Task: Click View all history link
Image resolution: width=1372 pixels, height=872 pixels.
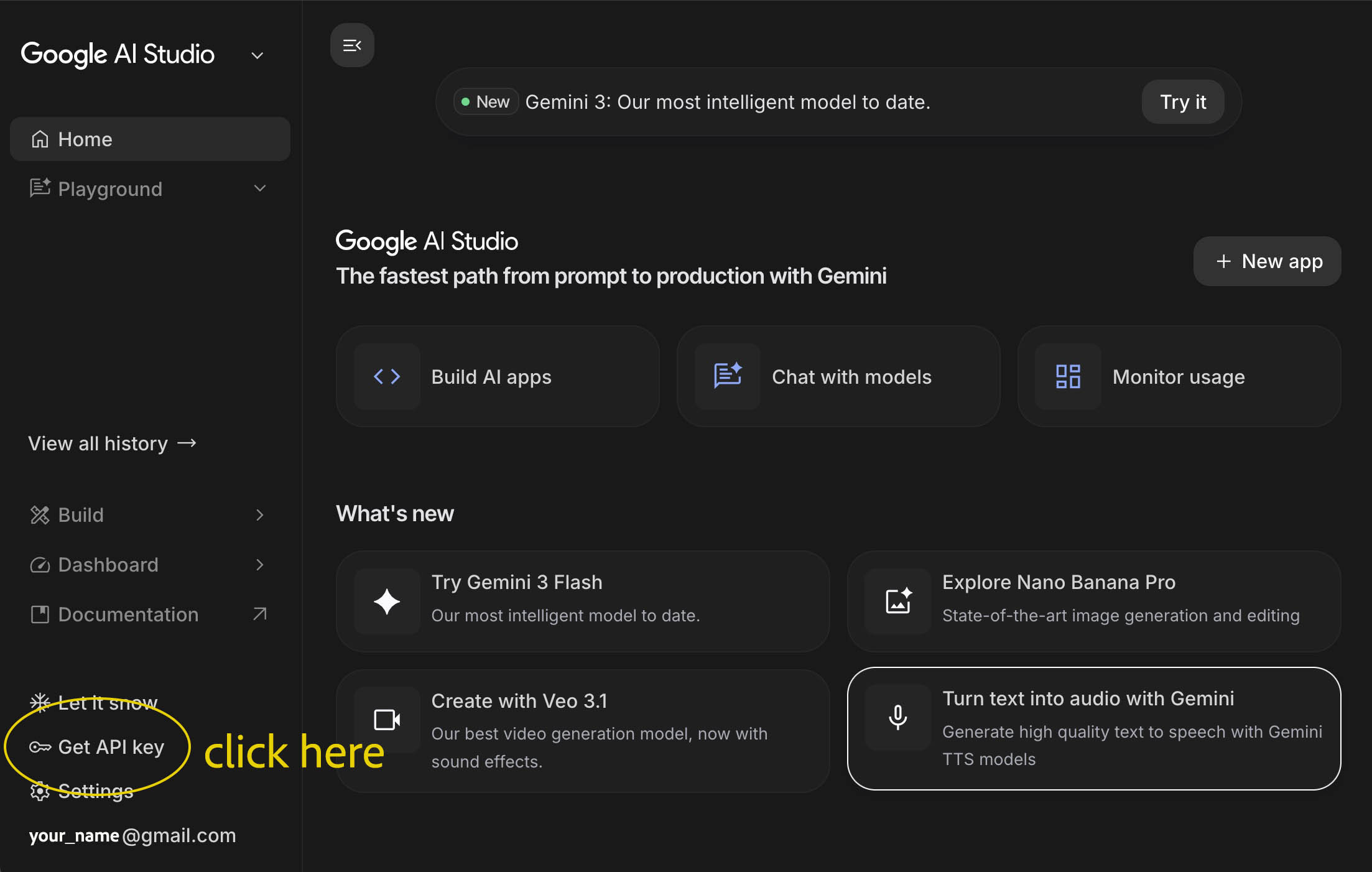Action: pyautogui.click(x=113, y=443)
